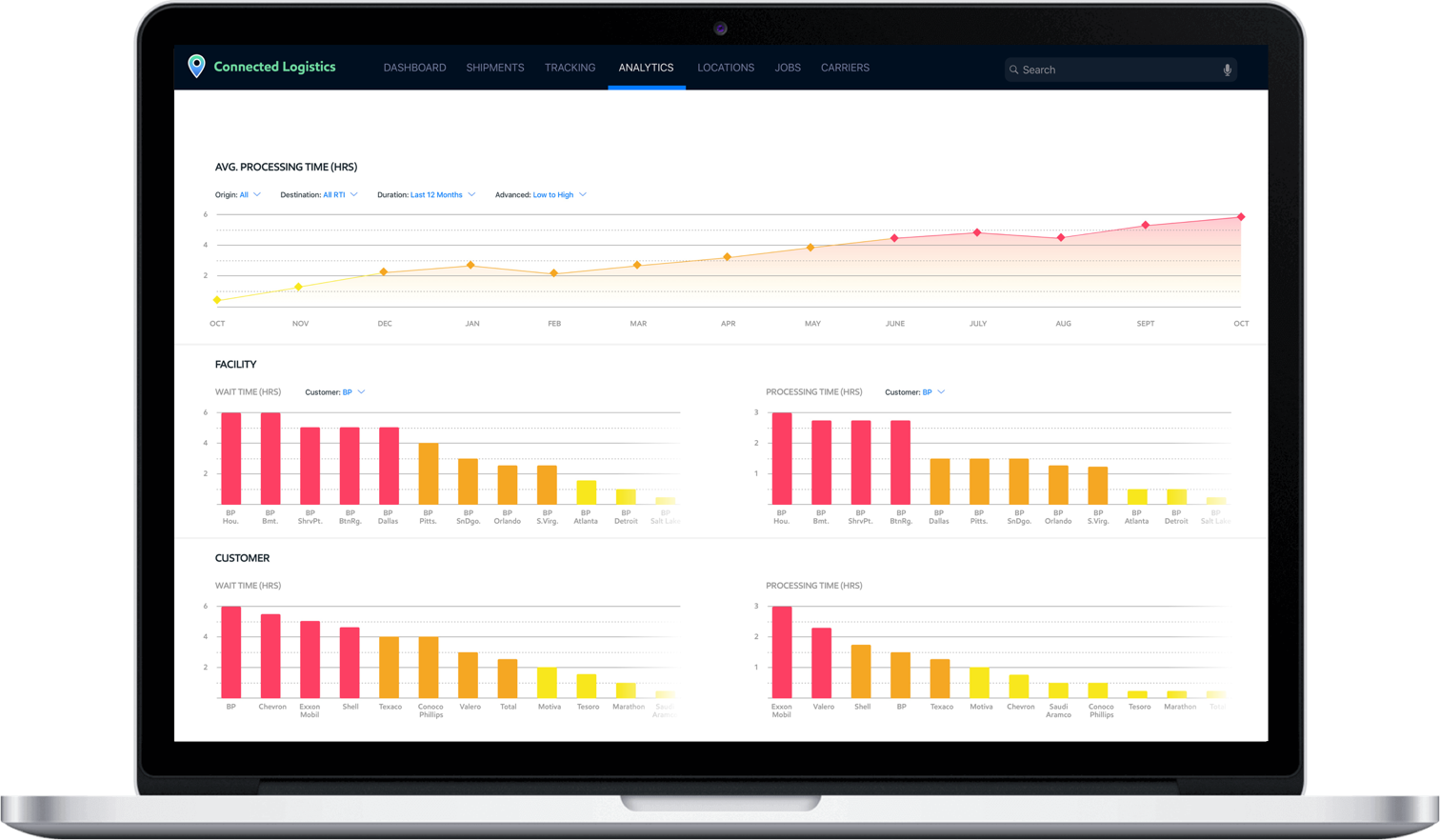Click Motiva bar in Customer Wait Time
The image size is (1440, 840).
point(547,683)
